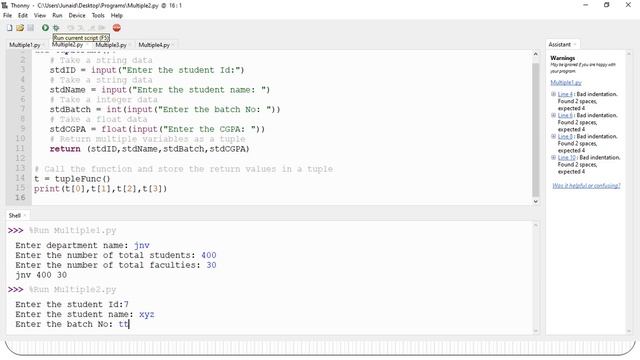This screenshot has width=640, height=360.
Task: Click the shell scrollbar up arrow
Action: coord(536,225)
